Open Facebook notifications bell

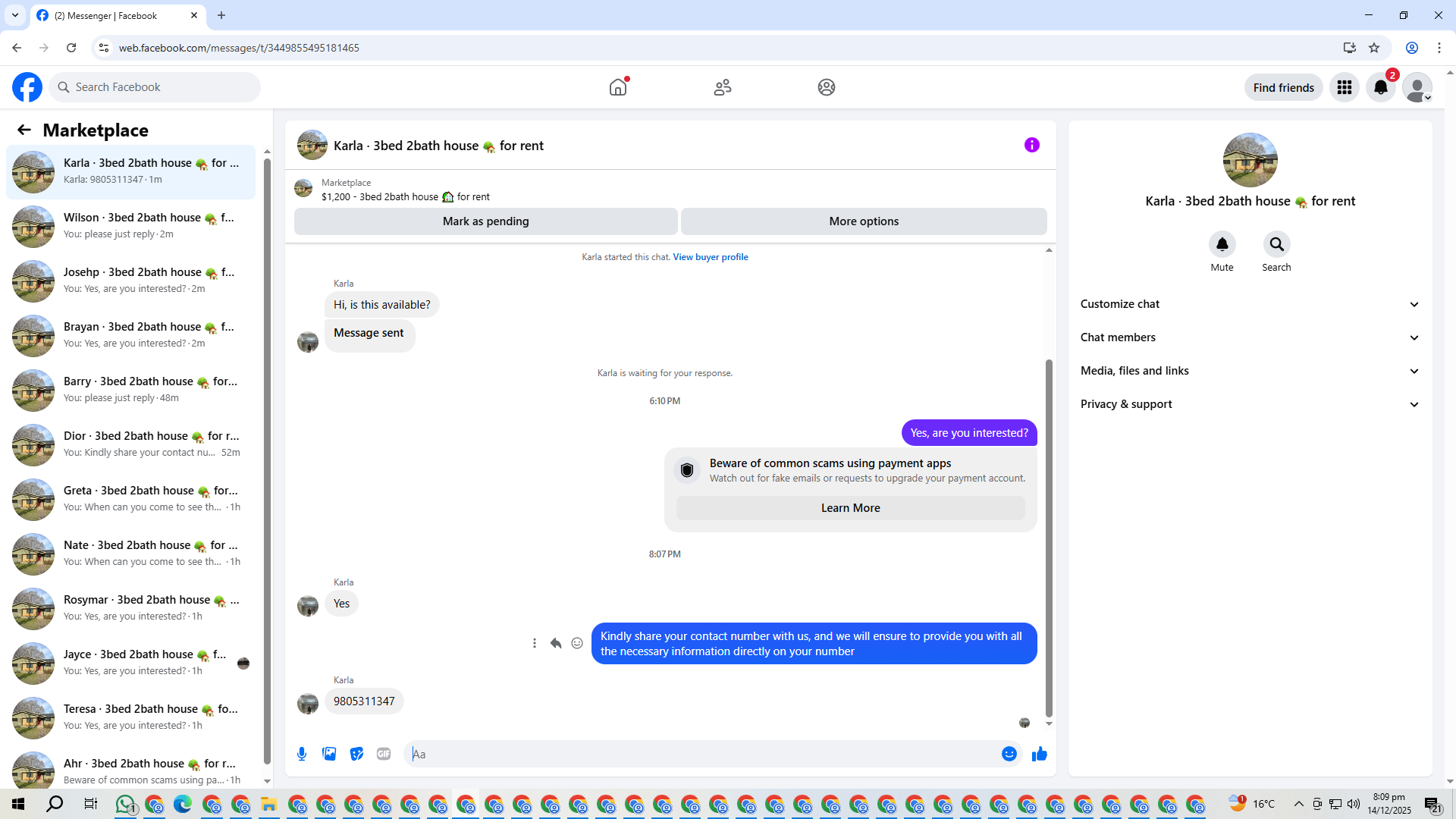coord(1380,87)
